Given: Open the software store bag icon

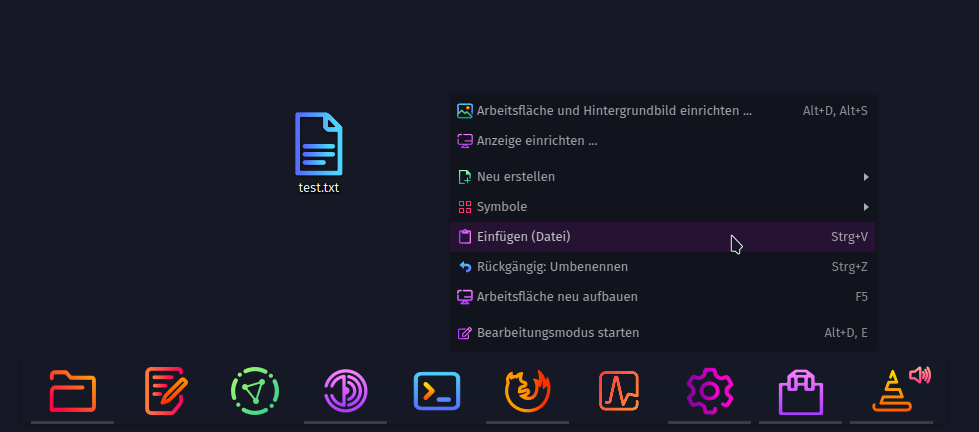Looking at the screenshot, I should pyautogui.click(x=800, y=392).
